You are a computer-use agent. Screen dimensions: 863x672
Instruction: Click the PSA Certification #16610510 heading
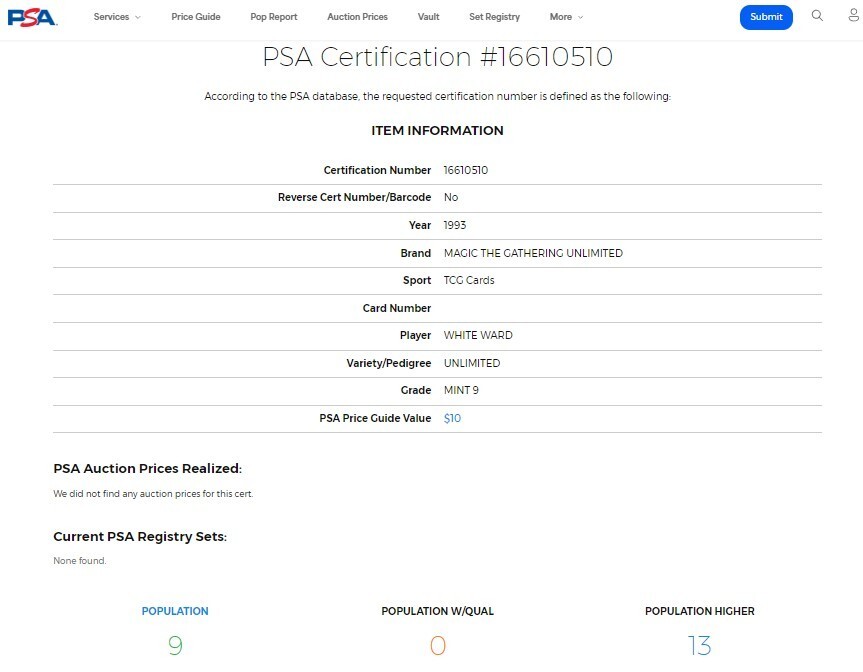[x=438, y=57]
